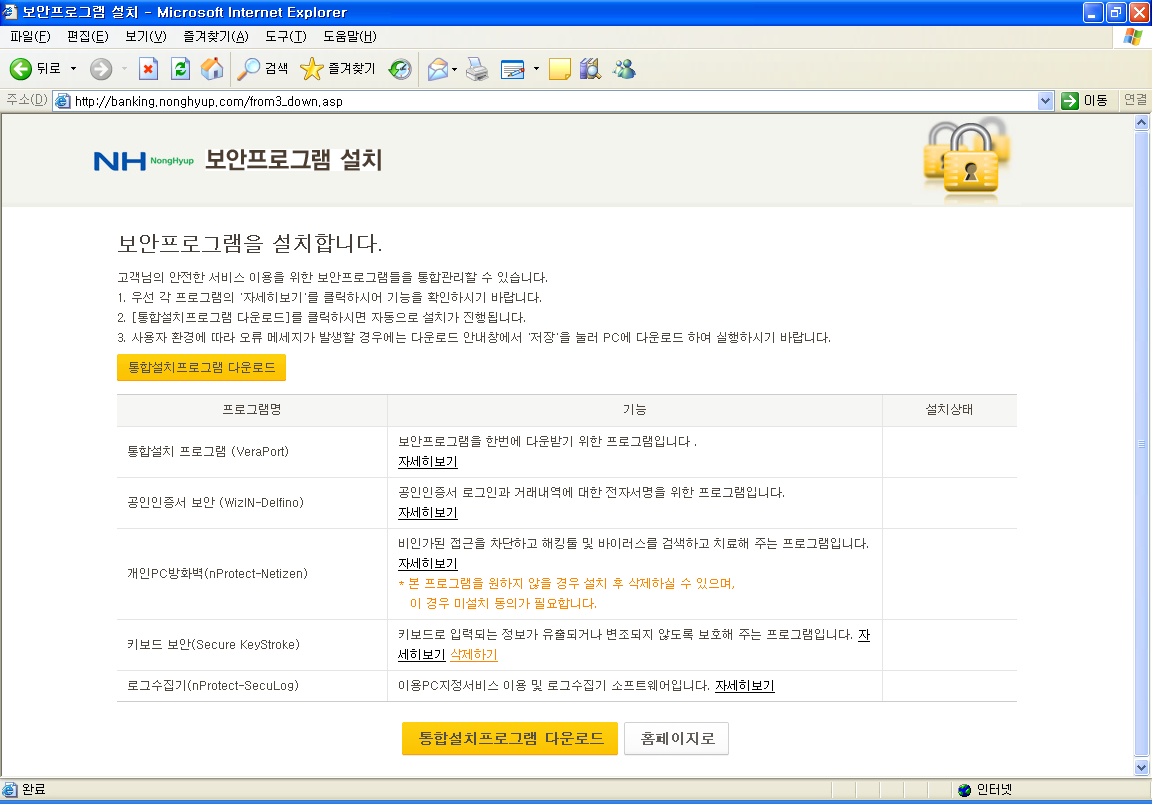The height and width of the screenshot is (811, 1152).
Task: Click the golden padlock image
Action: [968, 157]
